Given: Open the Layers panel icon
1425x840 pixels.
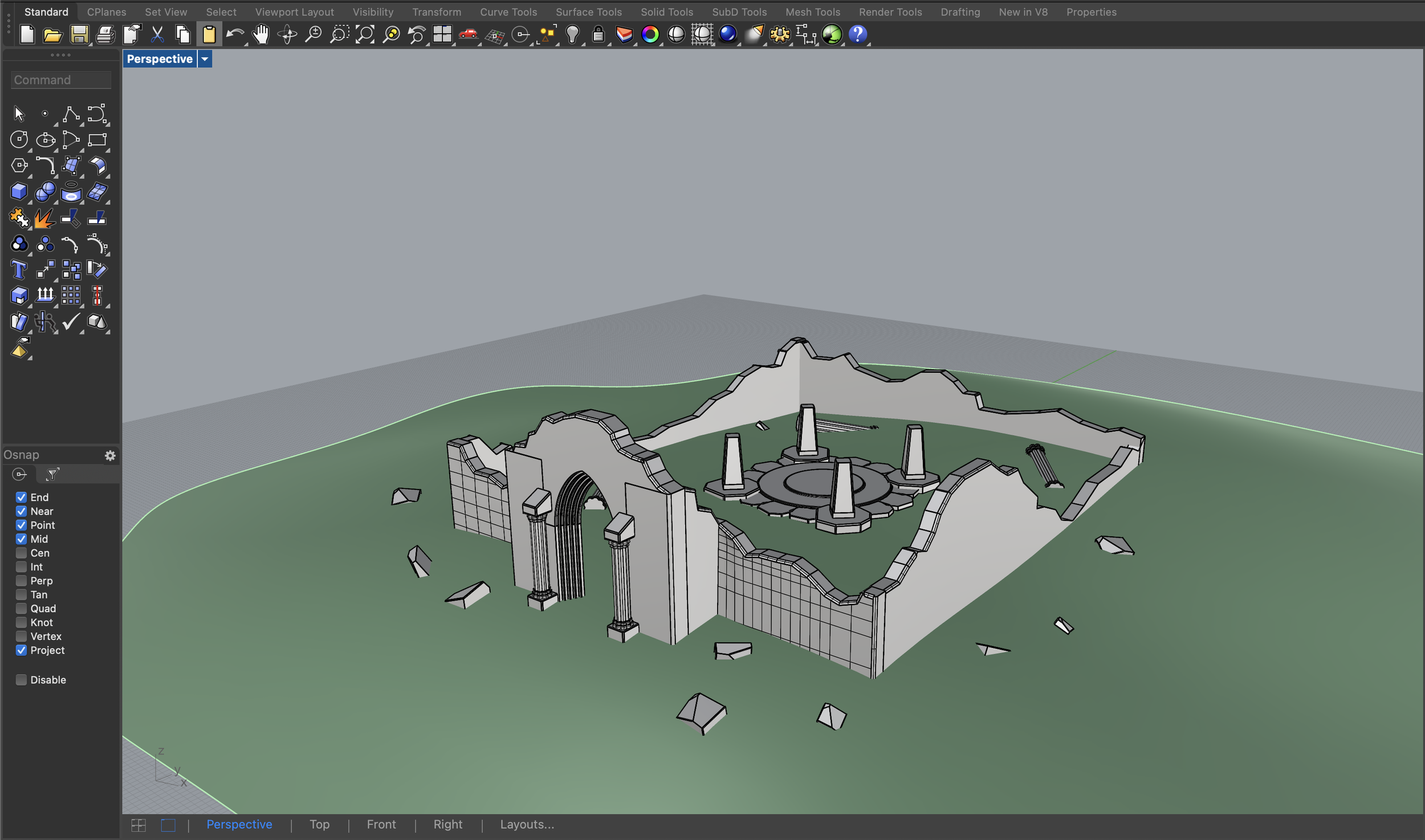Looking at the screenshot, I should pos(624,35).
